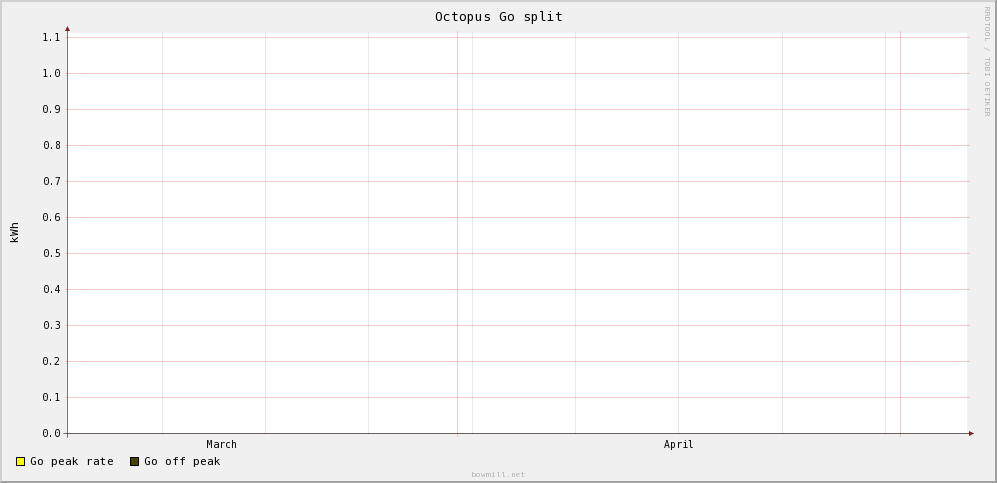
Task: Click the 0.8 y-axis value
Action: [x=52, y=146]
